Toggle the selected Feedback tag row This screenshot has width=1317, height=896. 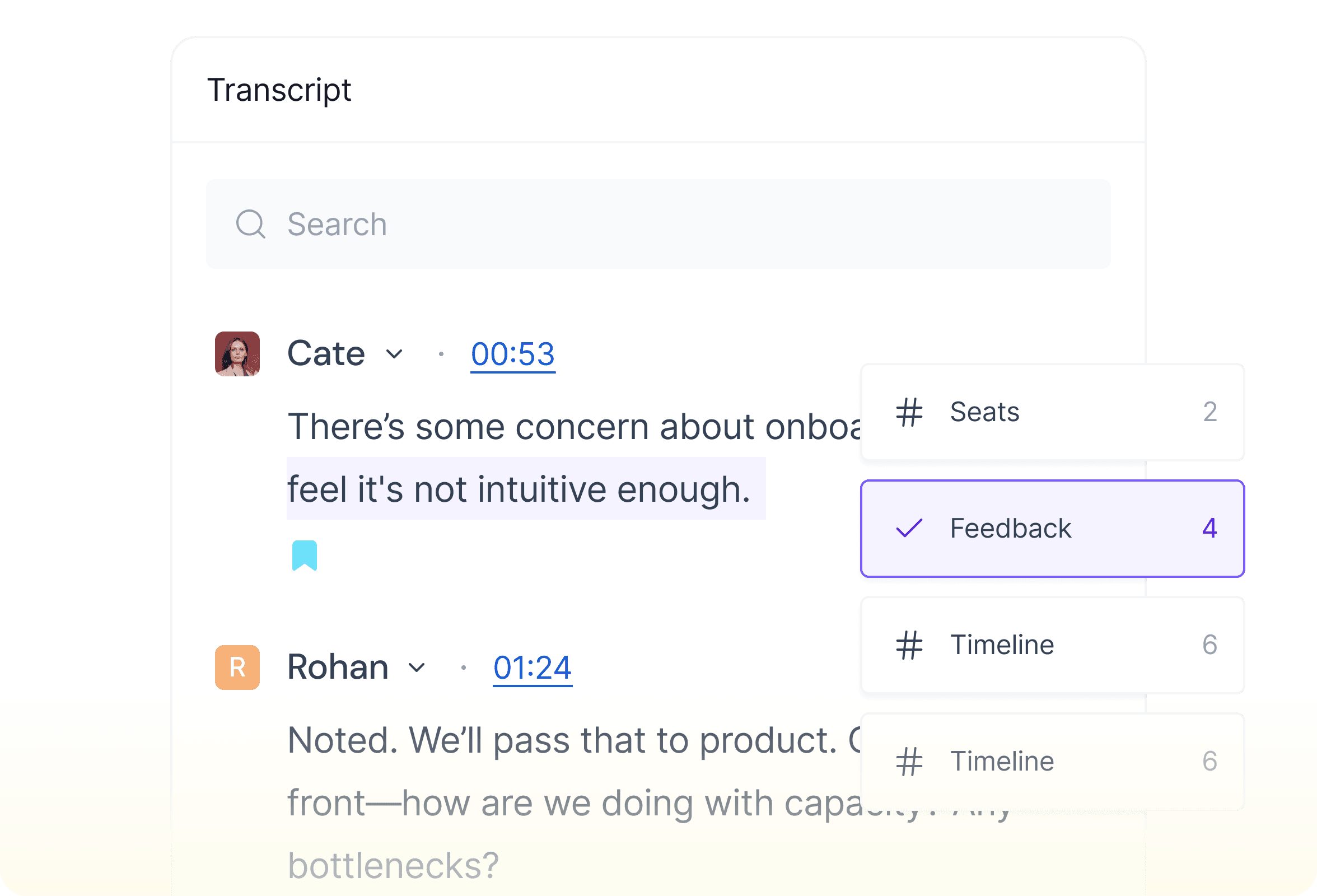click(x=1052, y=528)
